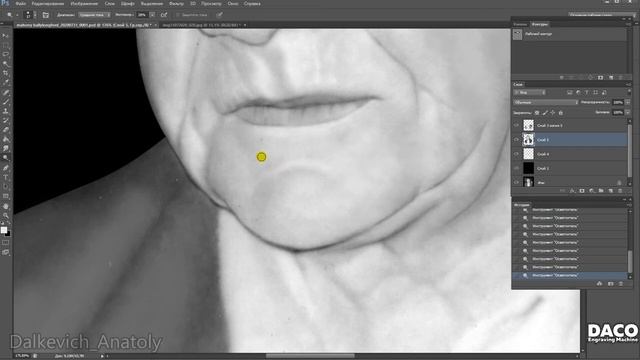Open the Окно menu

[233, 3]
